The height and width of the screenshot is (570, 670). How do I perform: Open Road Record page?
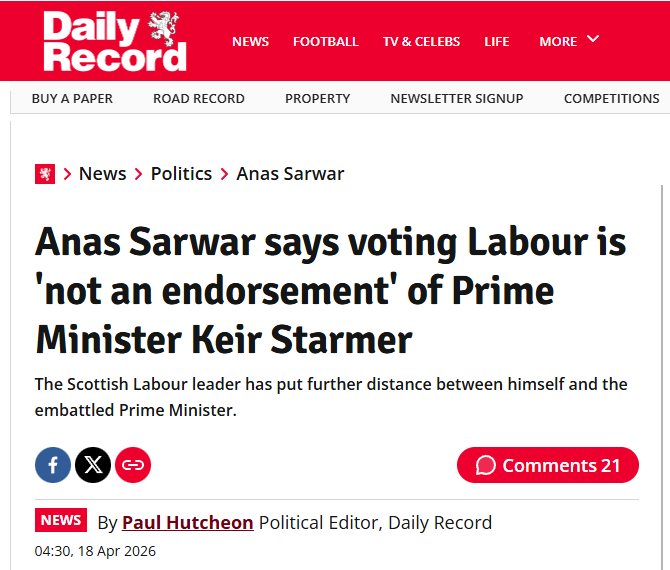click(x=199, y=98)
